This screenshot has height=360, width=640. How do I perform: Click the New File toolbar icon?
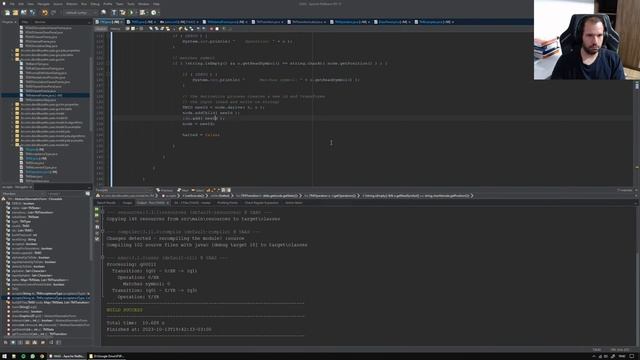coord(7,13)
